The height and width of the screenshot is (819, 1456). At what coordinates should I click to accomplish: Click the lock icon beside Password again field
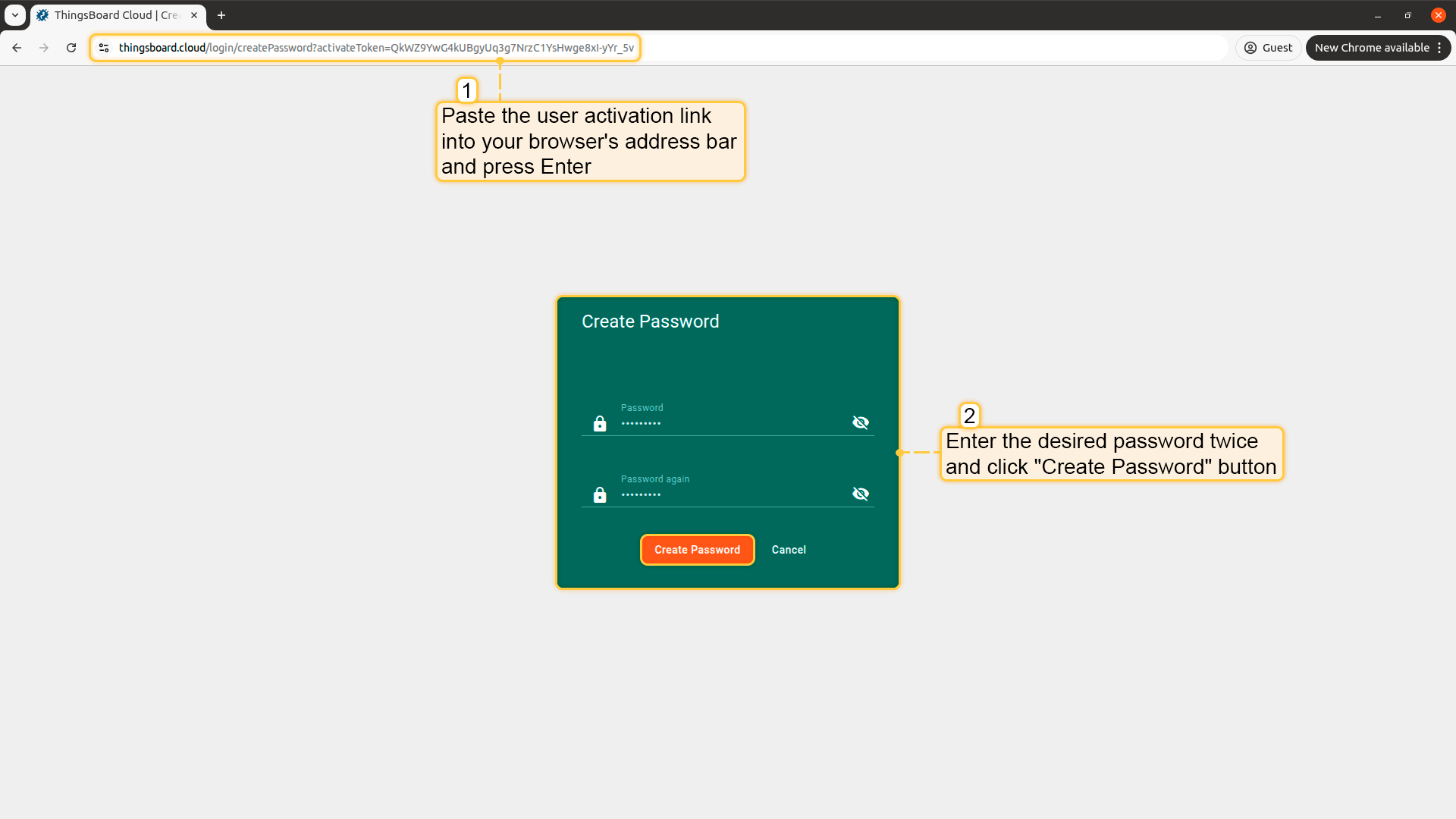600,494
